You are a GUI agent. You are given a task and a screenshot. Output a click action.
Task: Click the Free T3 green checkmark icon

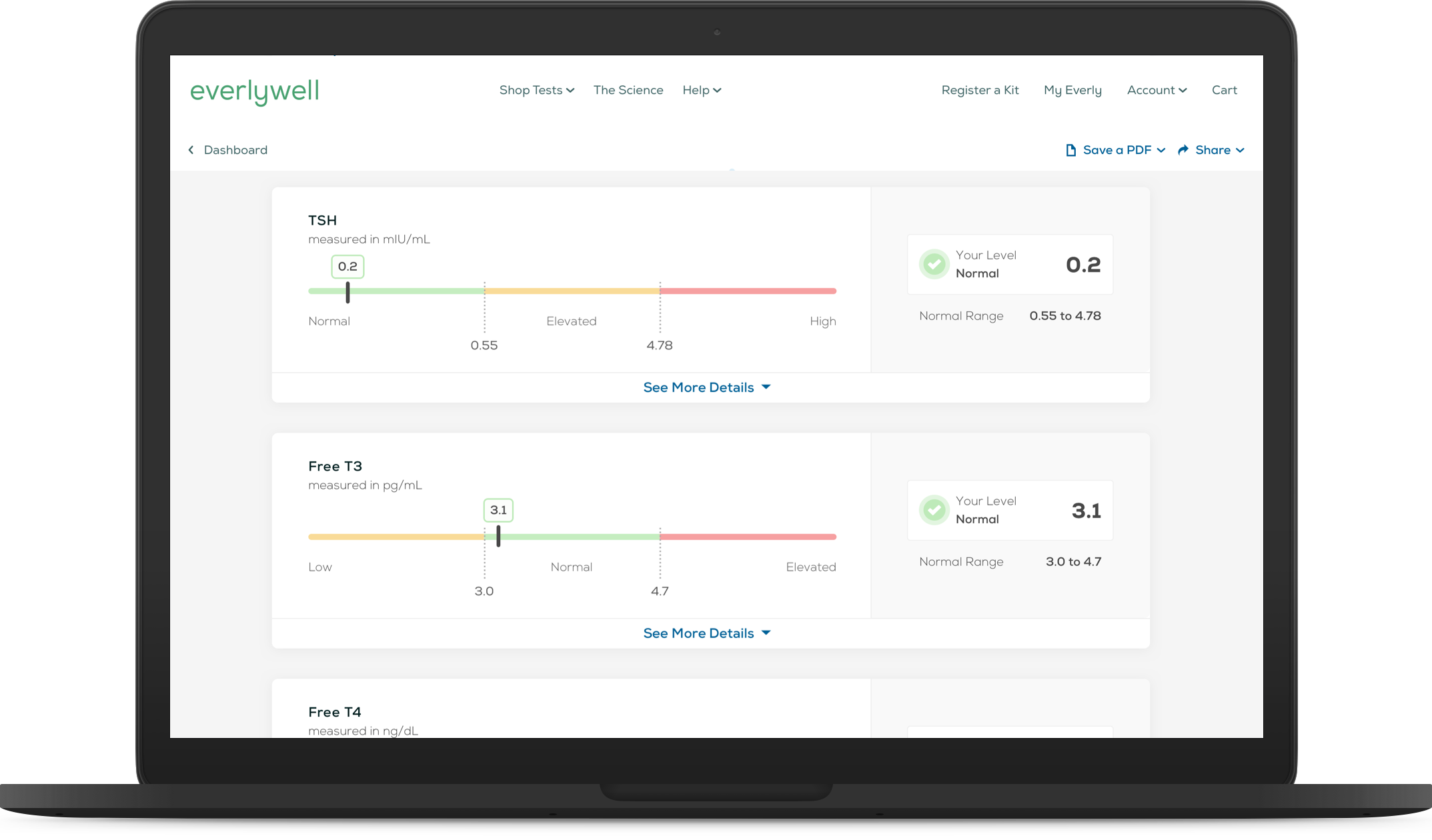pyautogui.click(x=934, y=511)
